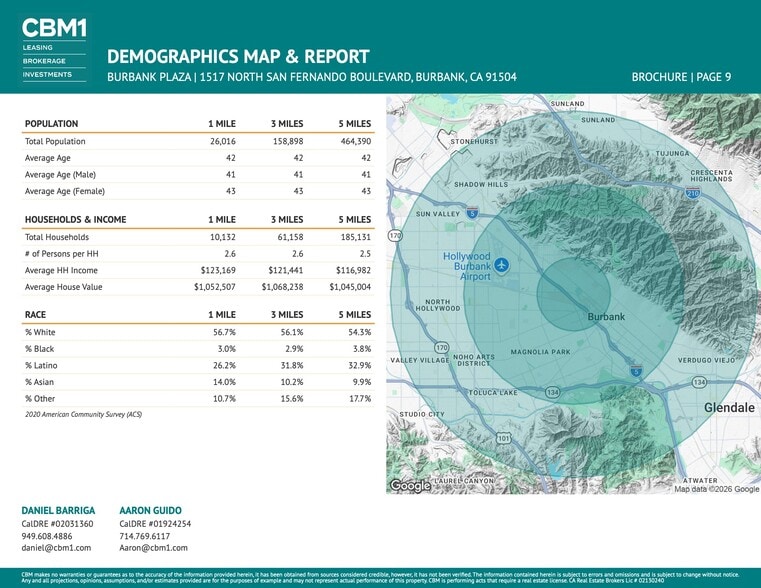Click the Toluca Lake map label
Image resolution: width=761 pixels, height=588 pixels.
493,392
